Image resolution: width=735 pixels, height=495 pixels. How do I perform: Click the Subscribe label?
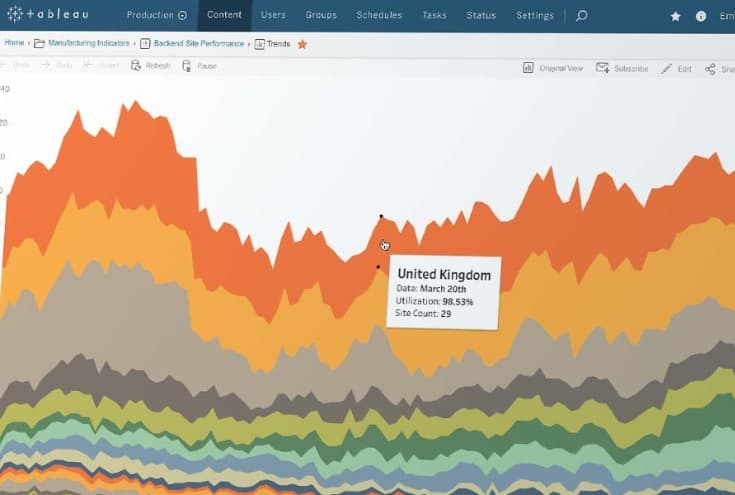pyautogui.click(x=631, y=69)
